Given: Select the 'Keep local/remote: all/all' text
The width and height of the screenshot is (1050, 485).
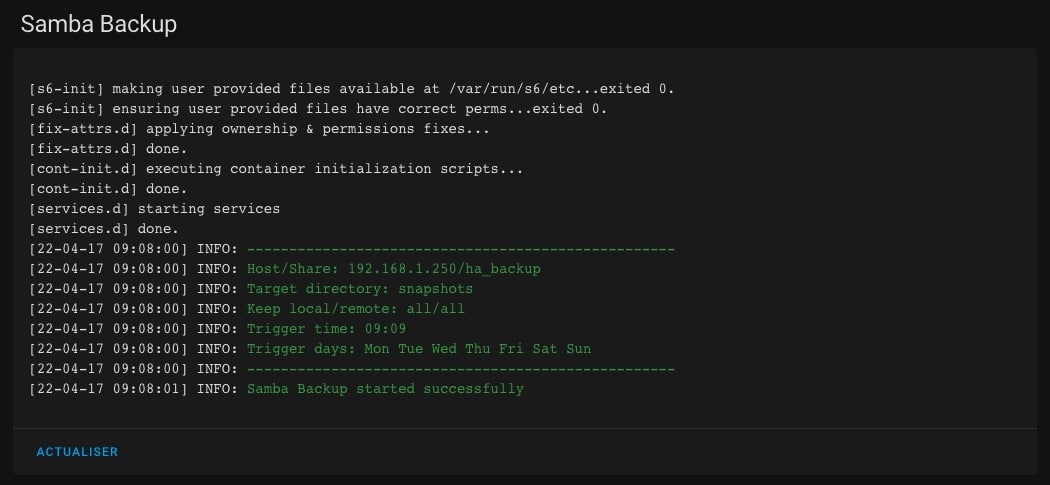Looking at the screenshot, I should (x=356, y=309).
